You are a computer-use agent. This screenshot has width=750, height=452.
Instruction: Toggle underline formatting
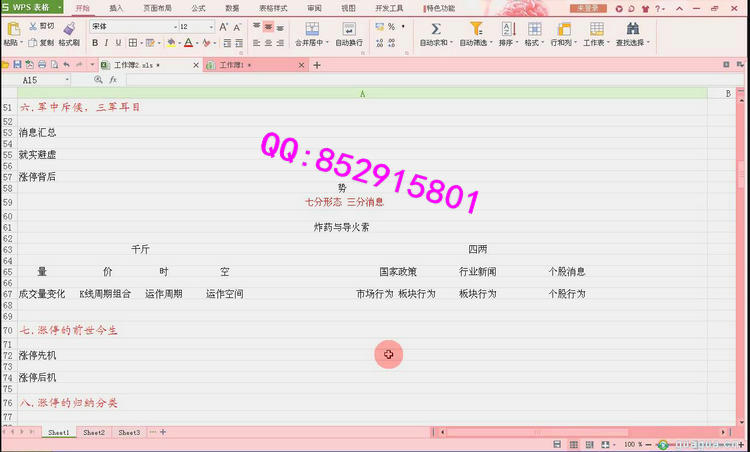119,43
